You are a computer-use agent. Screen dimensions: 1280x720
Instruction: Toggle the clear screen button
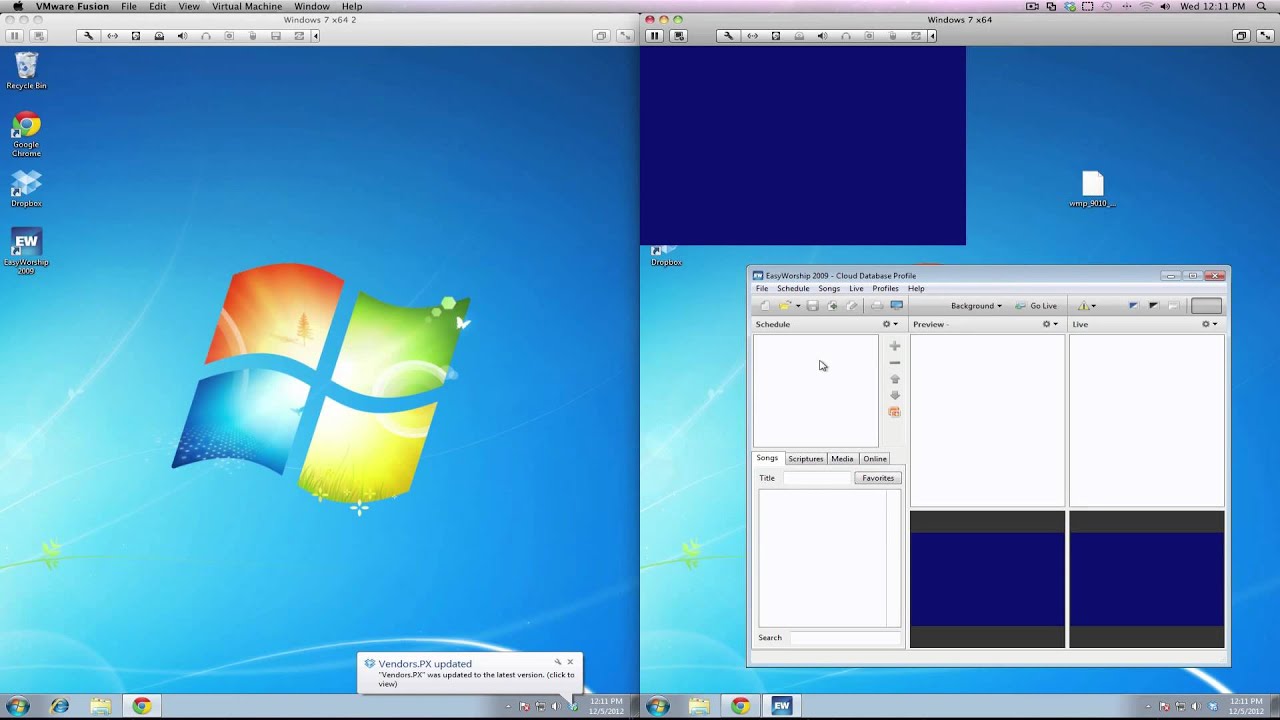[1173, 306]
